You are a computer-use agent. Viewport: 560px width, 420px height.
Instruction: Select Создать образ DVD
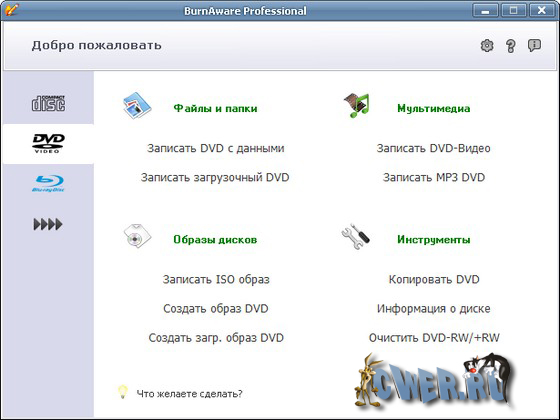pyautogui.click(x=216, y=309)
